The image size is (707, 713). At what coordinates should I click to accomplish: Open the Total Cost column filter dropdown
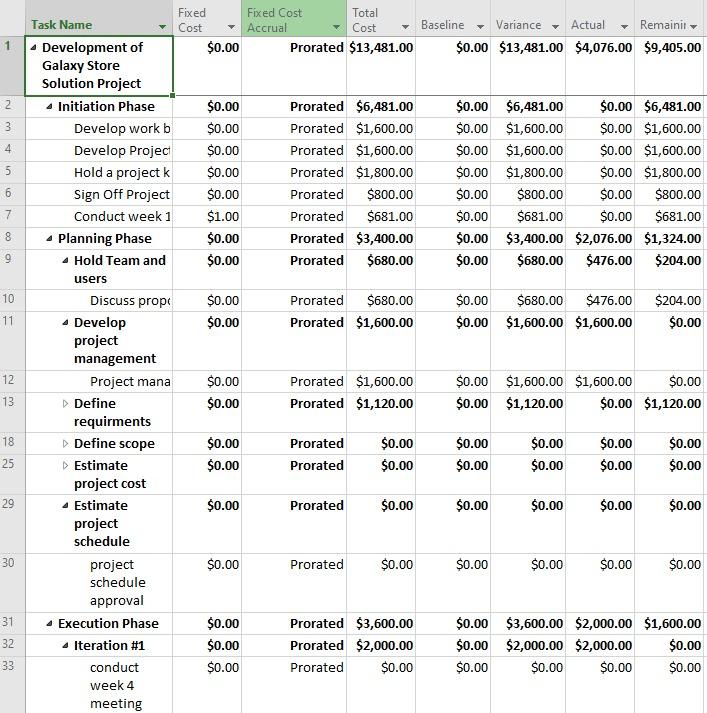click(405, 27)
